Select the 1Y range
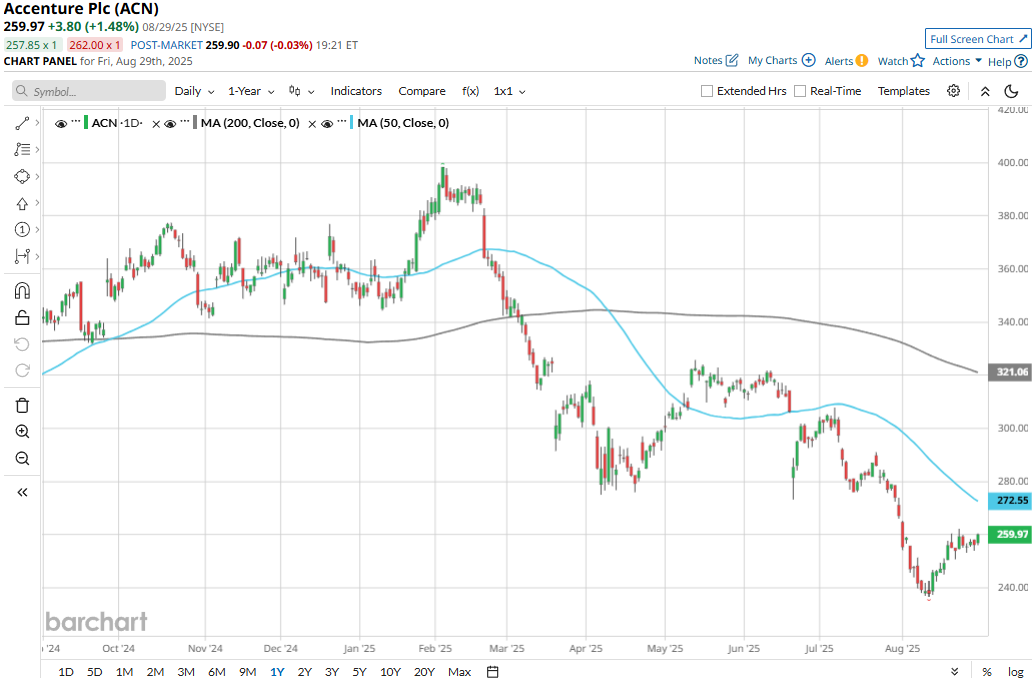 coord(277,671)
